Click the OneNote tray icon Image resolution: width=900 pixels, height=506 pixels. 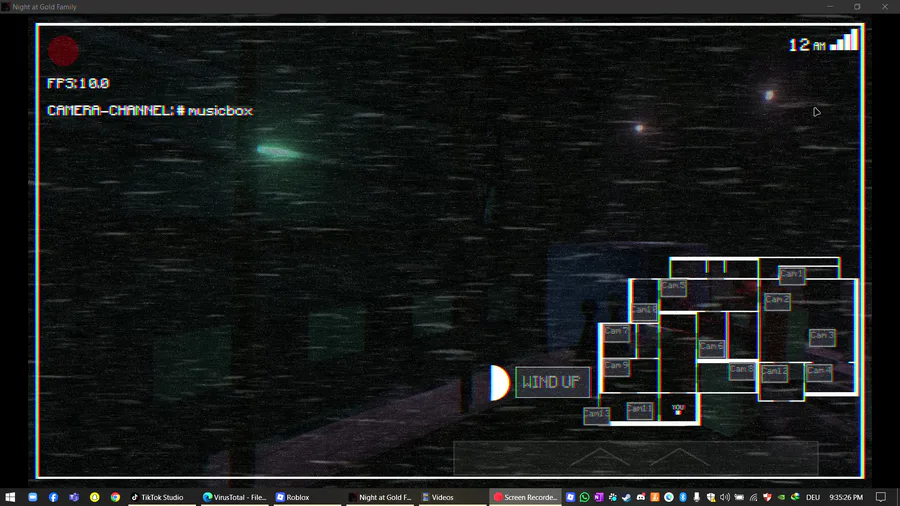[x=599, y=497]
